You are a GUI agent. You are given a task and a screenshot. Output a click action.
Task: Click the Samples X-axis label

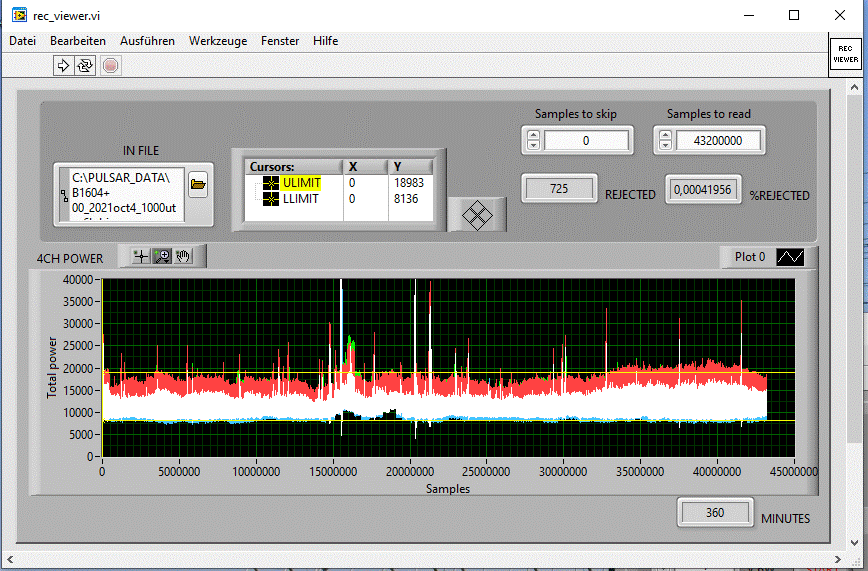pyautogui.click(x=448, y=489)
